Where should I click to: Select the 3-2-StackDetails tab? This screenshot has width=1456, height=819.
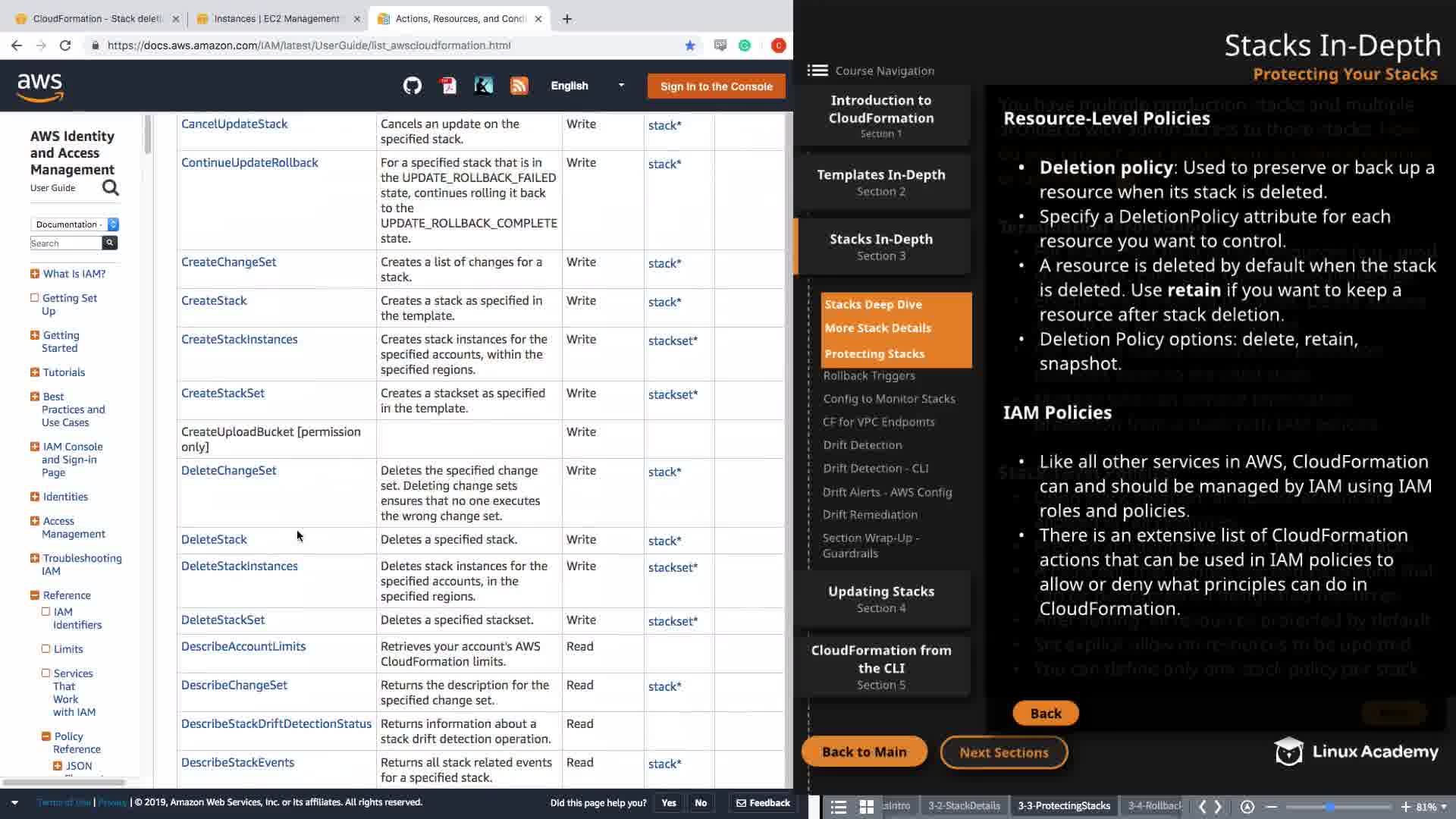tap(964, 806)
